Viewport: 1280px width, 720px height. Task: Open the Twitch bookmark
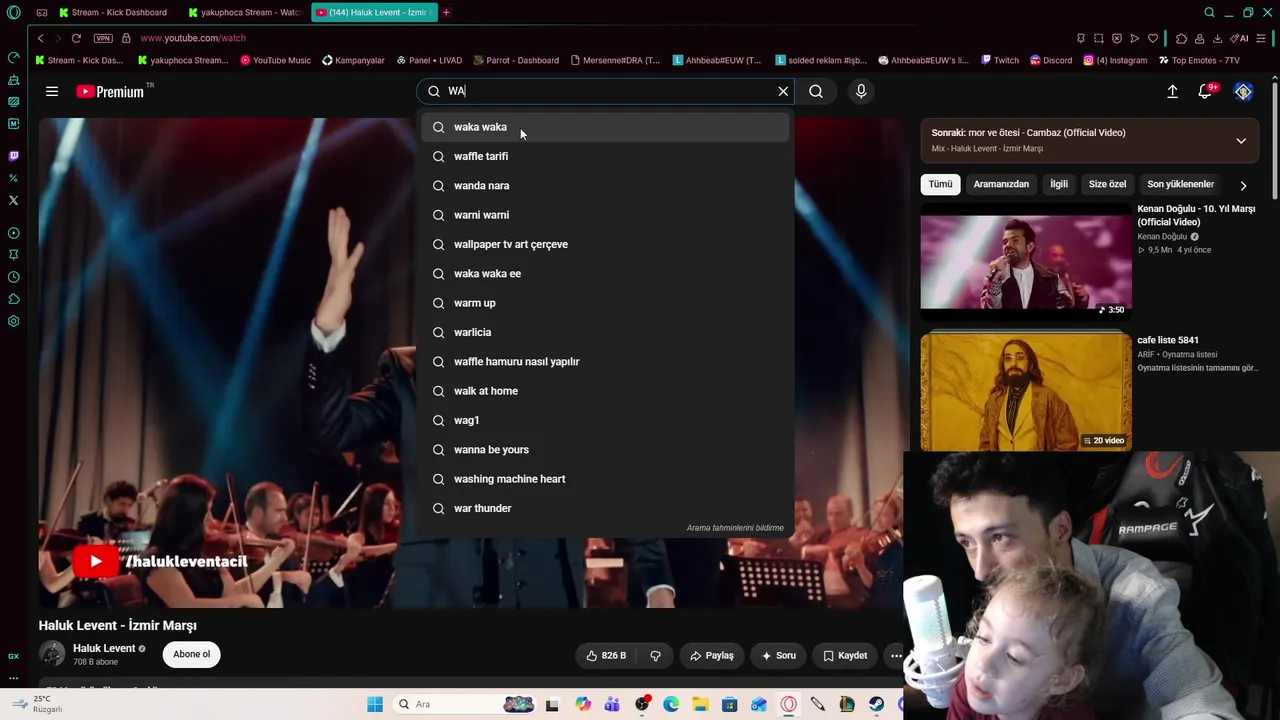[1000, 60]
